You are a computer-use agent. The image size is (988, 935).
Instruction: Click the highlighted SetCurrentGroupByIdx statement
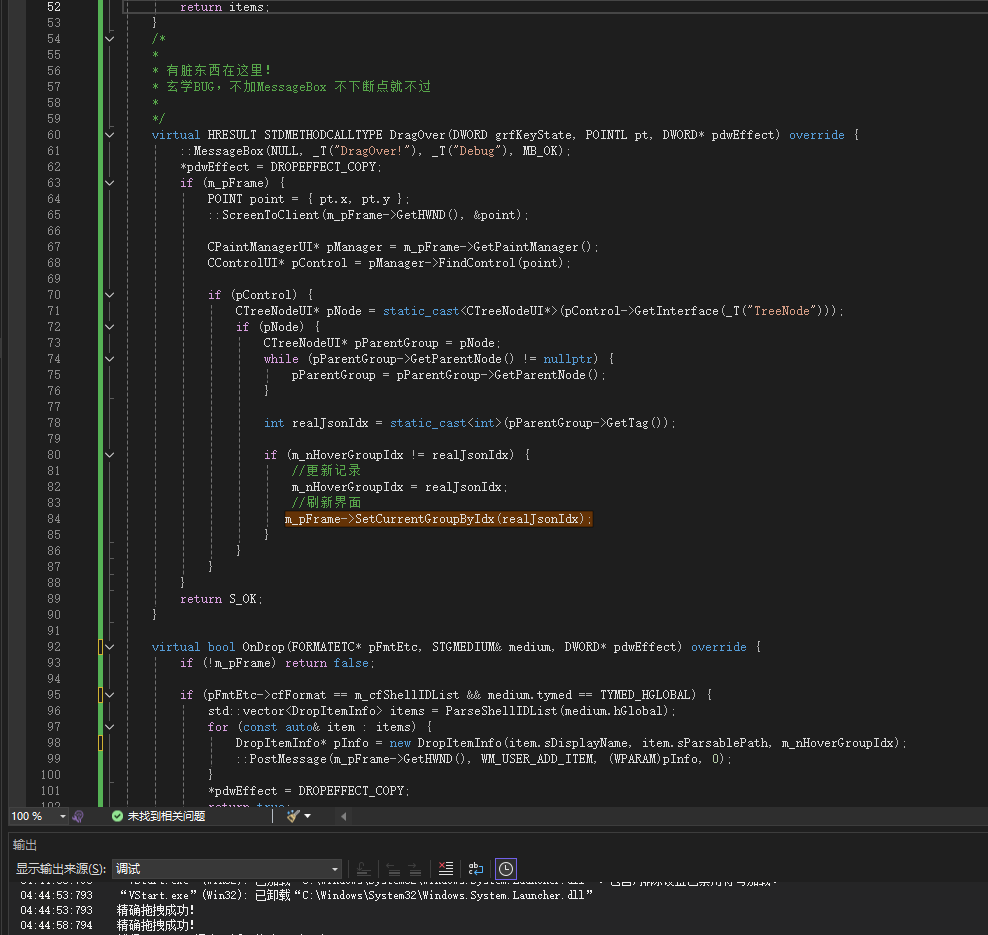439,519
